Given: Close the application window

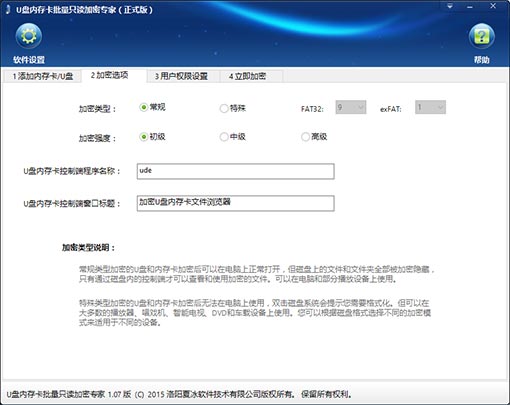Looking at the screenshot, I should click(493, 6).
